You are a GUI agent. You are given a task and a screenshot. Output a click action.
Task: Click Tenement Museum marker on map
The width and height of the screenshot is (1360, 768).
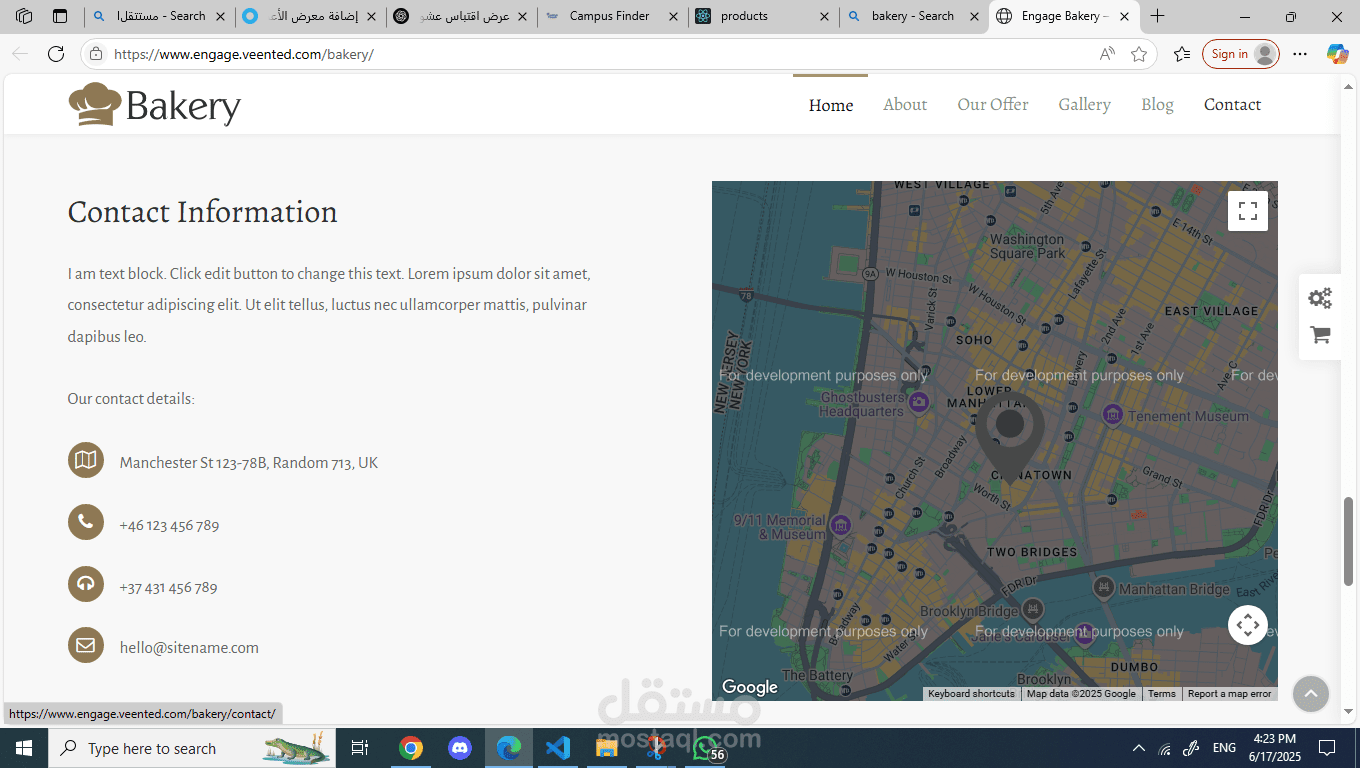(1112, 414)
